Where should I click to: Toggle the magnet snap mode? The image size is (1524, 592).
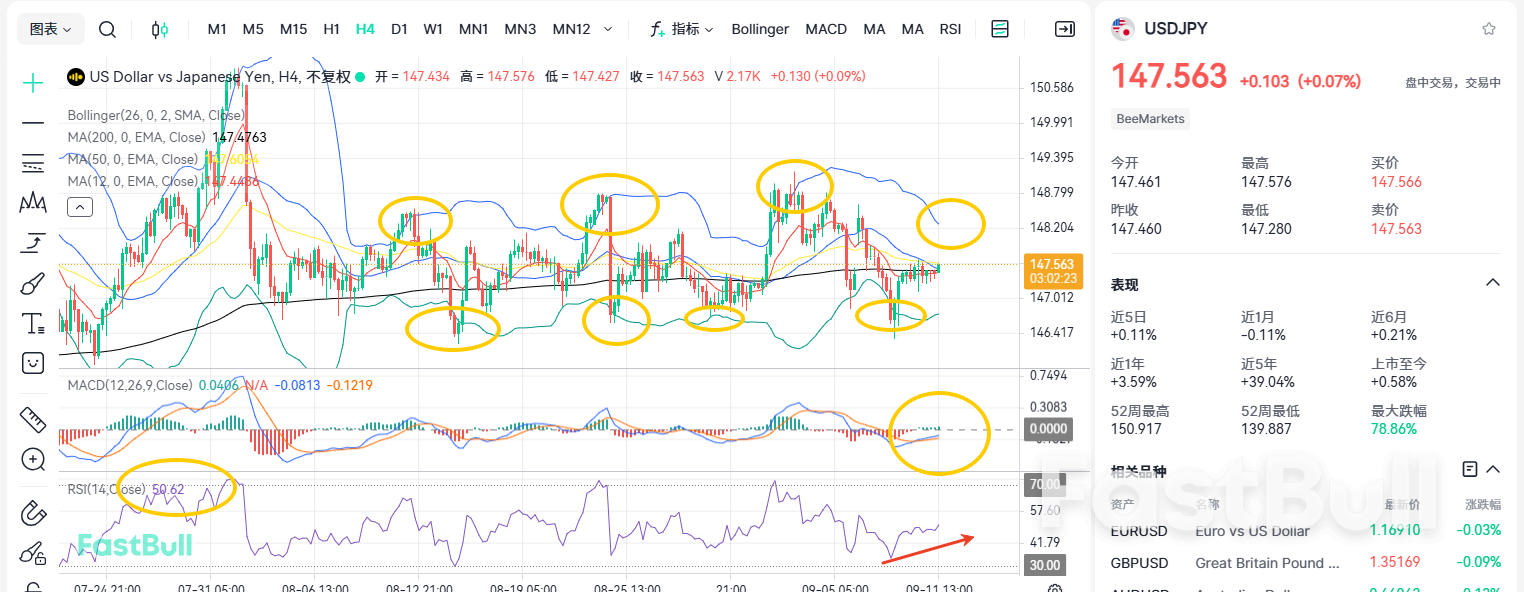33,514
